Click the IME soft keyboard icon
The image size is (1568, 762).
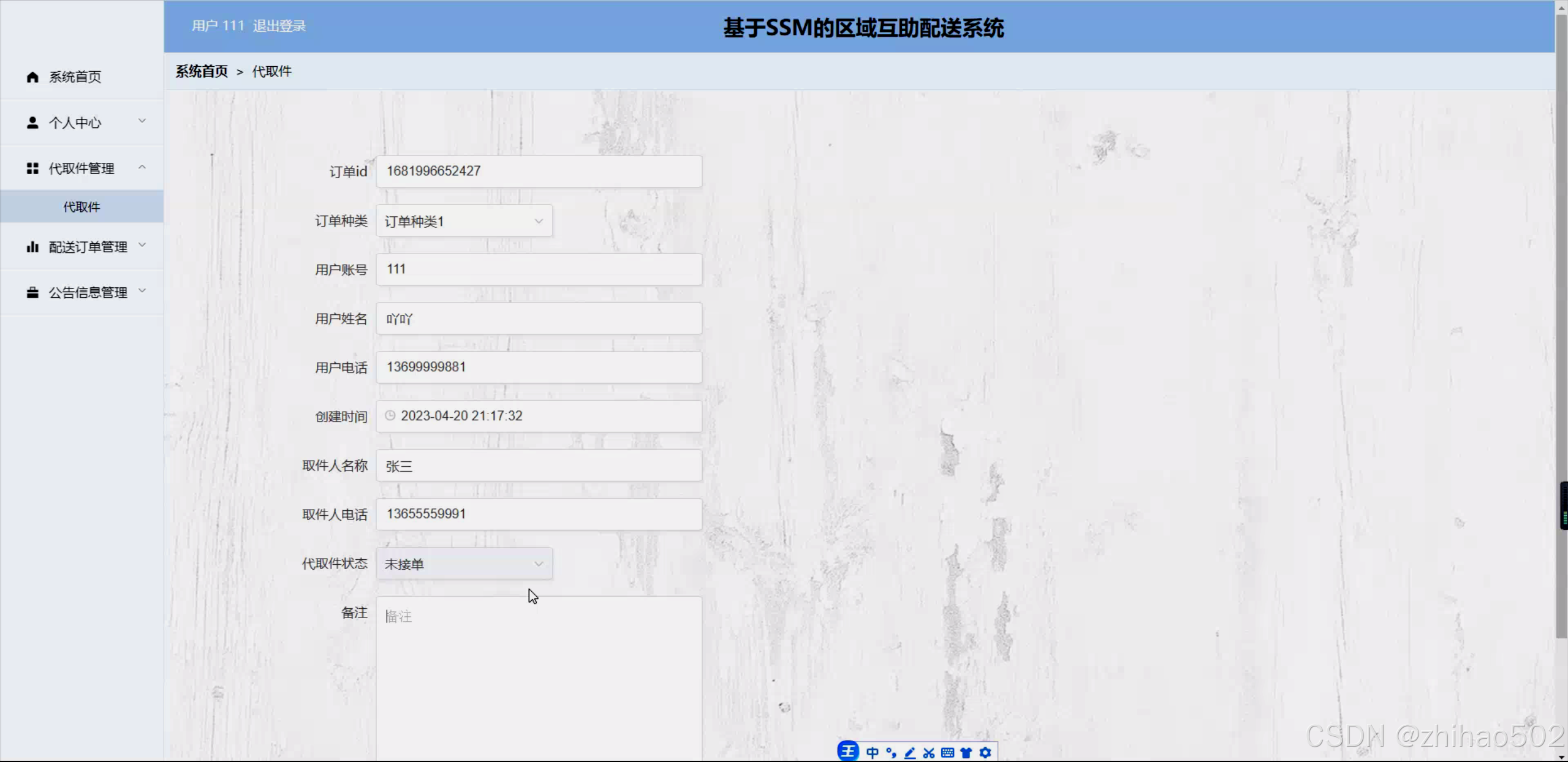pyautogui.click(x=947, y=753)
